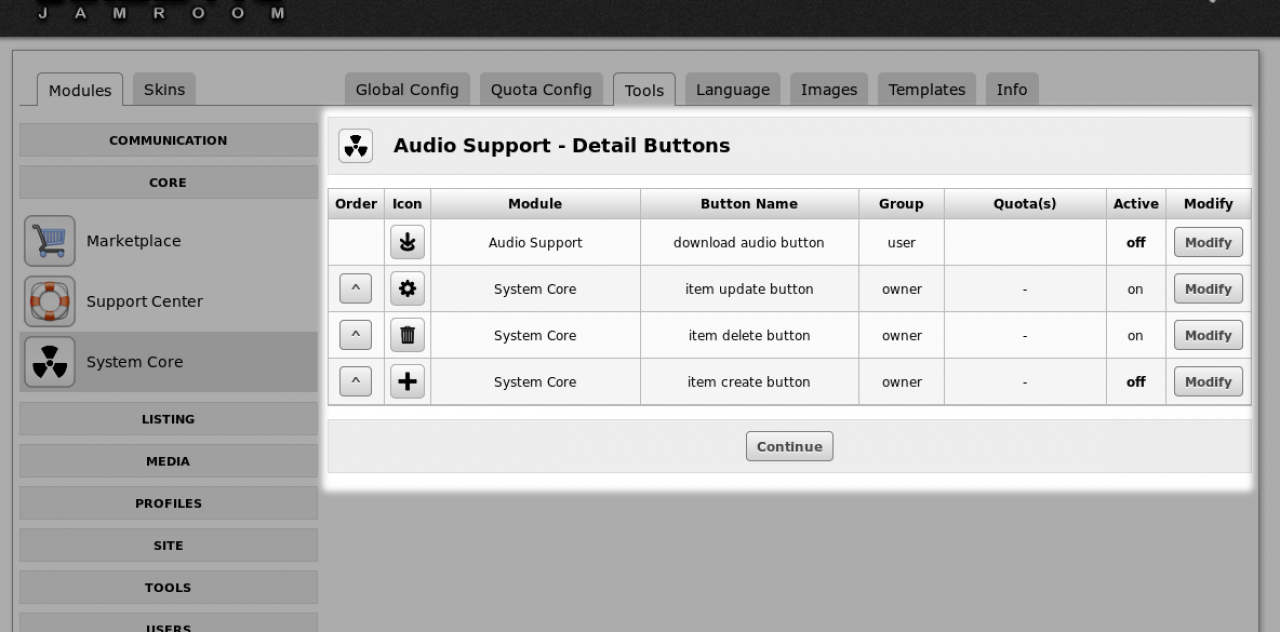Move item update button up in order
Screen dimensions: 1280x632
pyautogui.click(x=355, y=289)
